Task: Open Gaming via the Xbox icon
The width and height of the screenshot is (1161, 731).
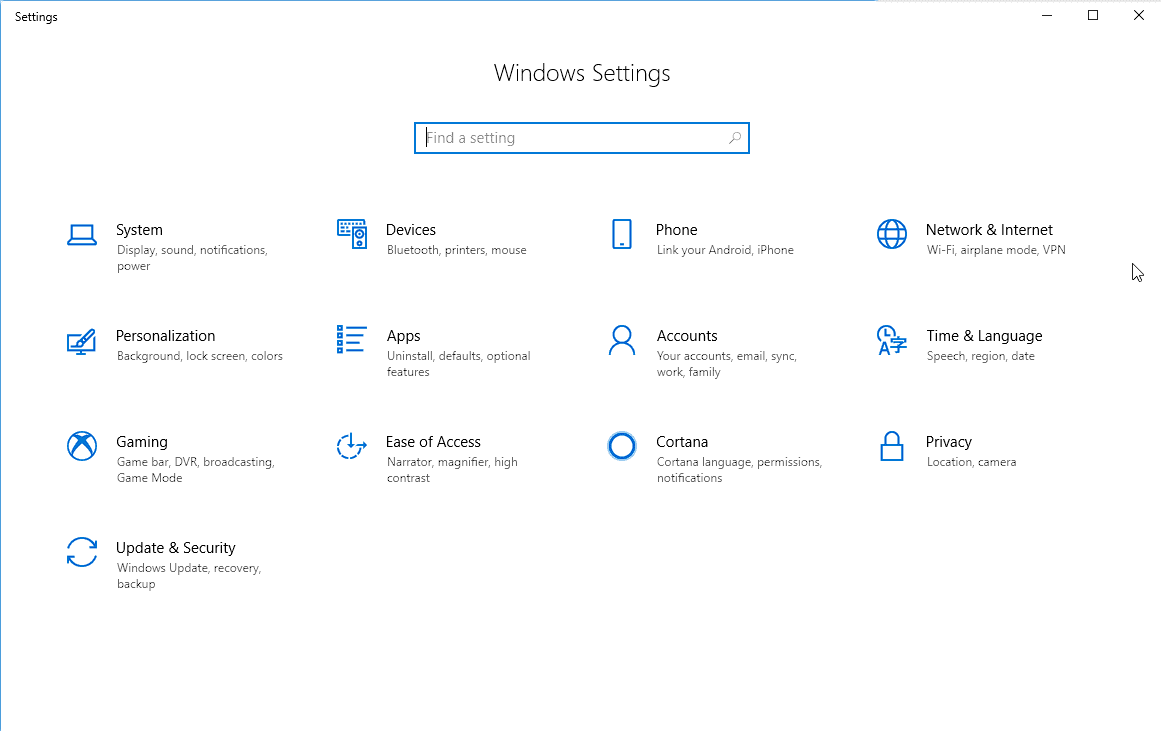Action: 82,446
